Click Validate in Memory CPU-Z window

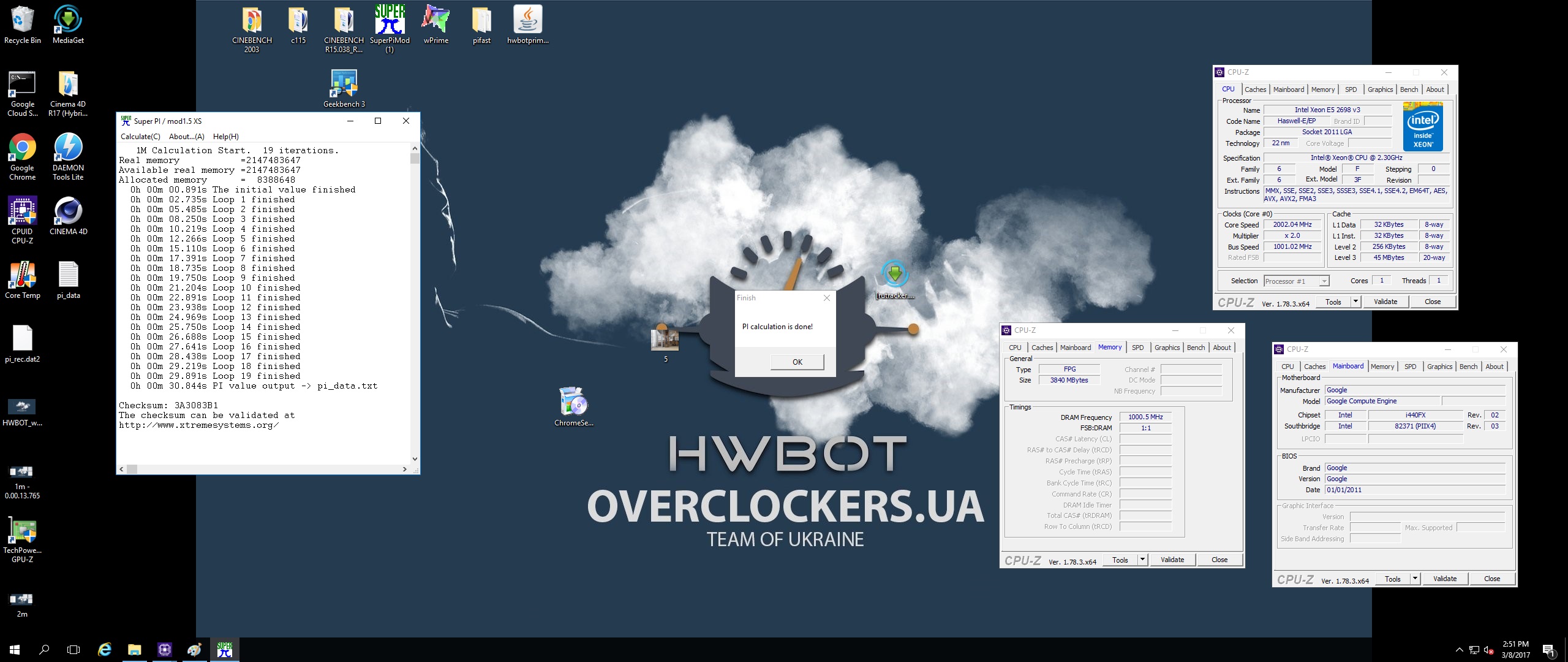pyautogui.click(x=1172, y=560)
